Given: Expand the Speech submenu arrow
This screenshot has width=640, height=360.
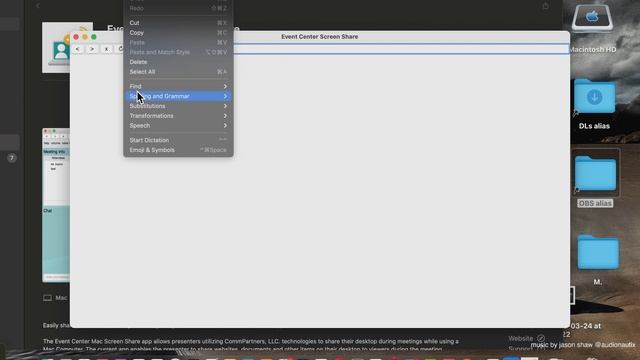Looking at the screenshot, I should tap(225, 126).
